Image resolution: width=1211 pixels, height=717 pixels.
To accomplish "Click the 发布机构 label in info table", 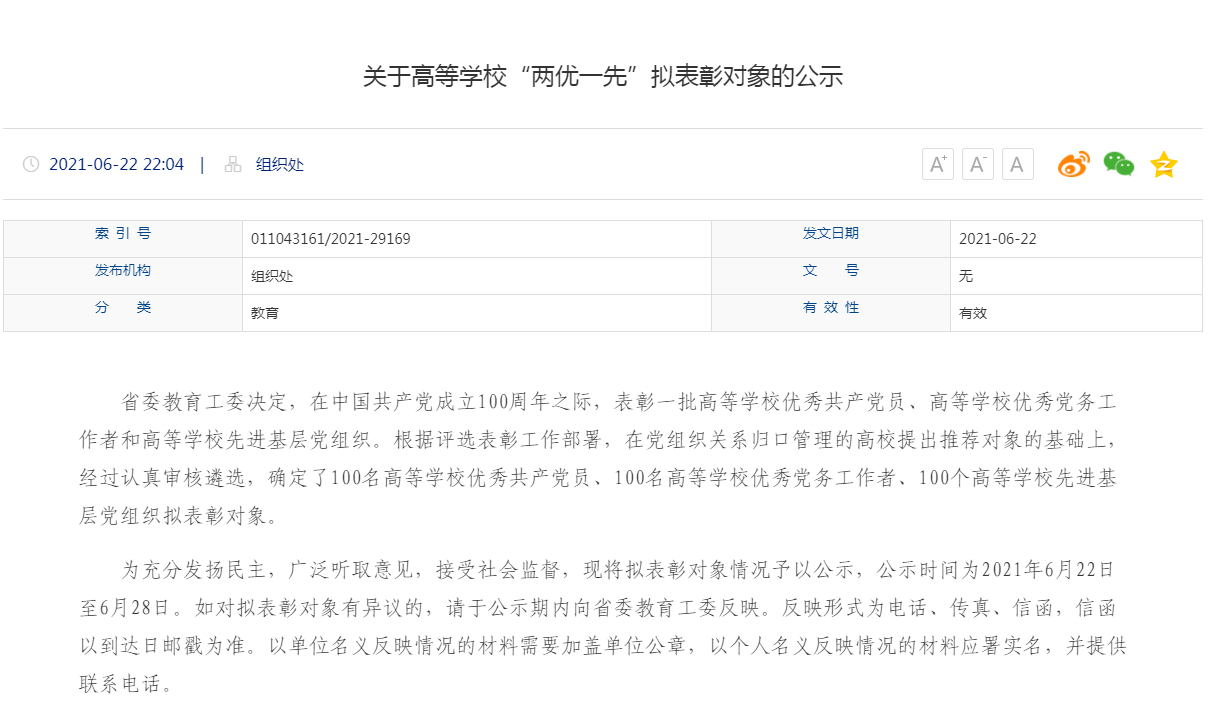I will click(x=123, y=271).
